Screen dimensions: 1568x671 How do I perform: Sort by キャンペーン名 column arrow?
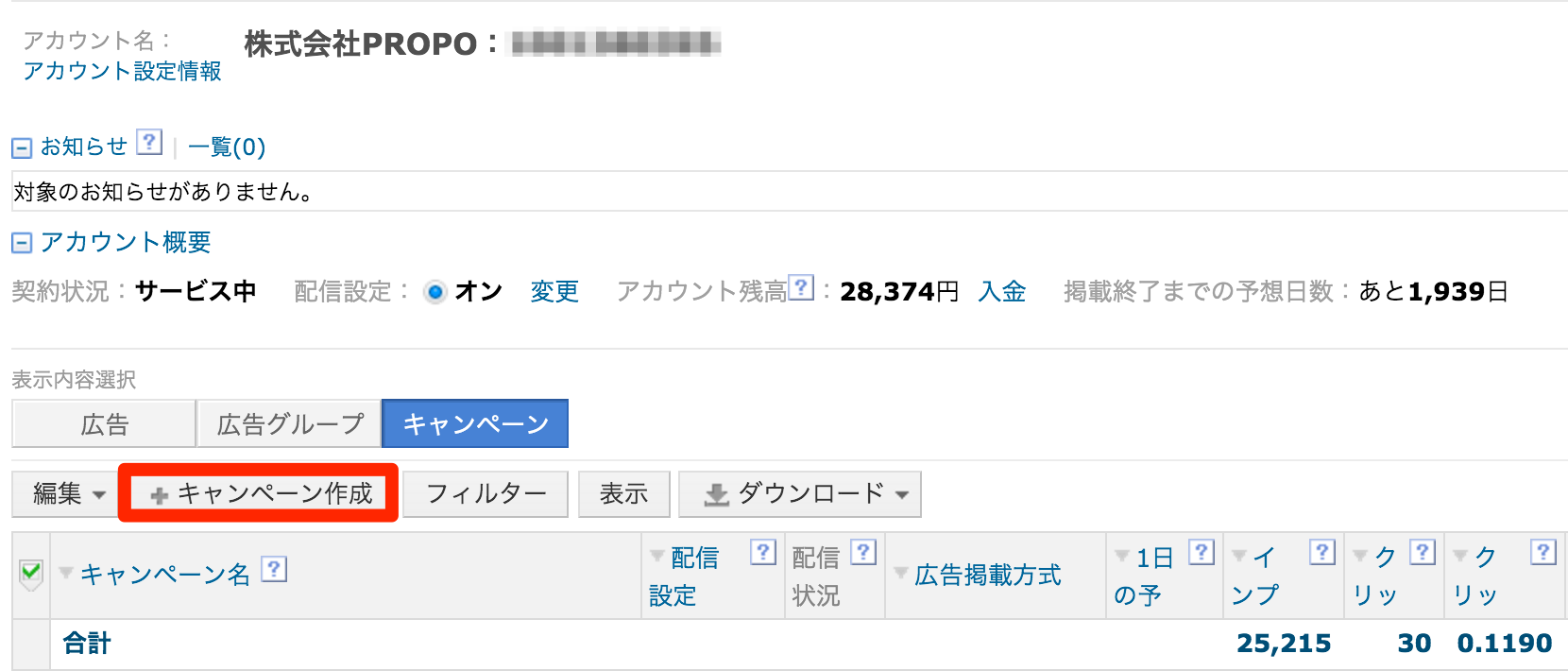pyautogui.click(x=66, y=573)
